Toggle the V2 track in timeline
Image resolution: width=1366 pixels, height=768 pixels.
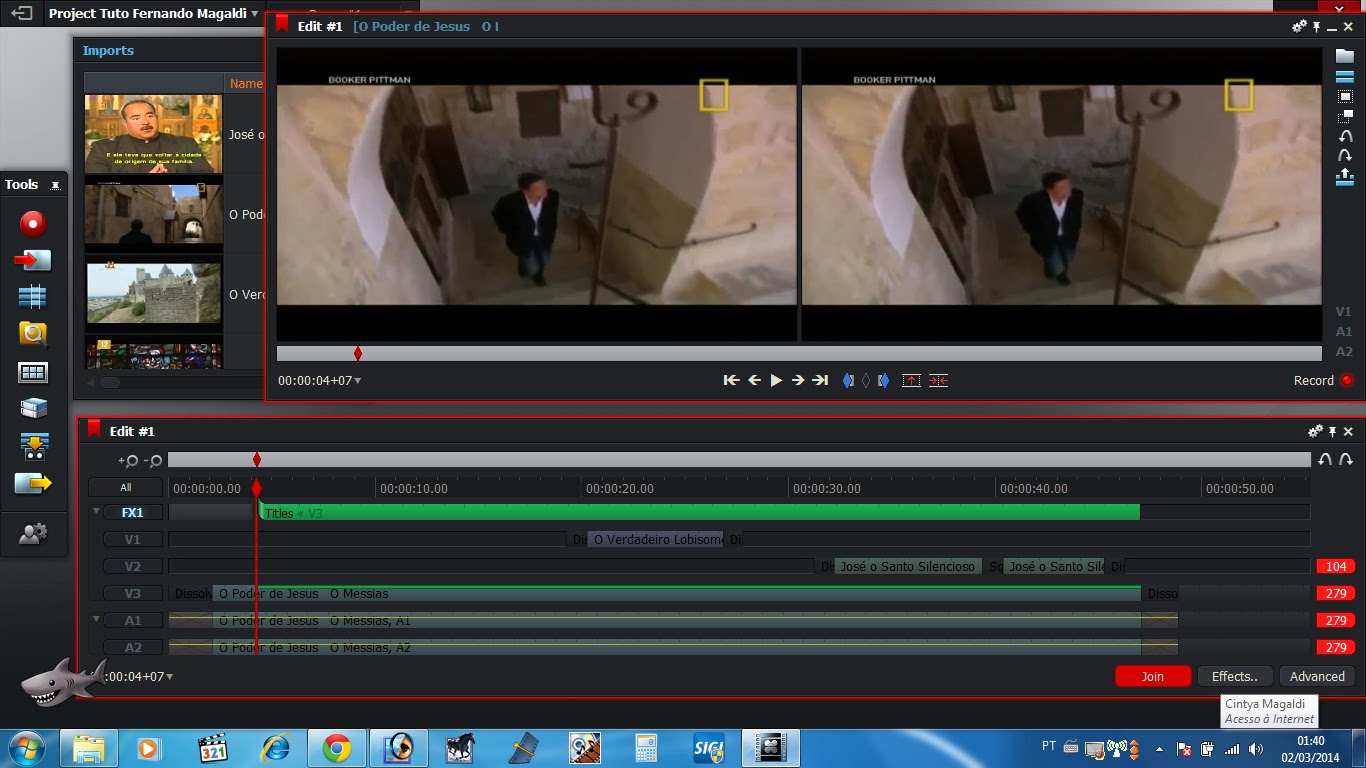(133, 567)
